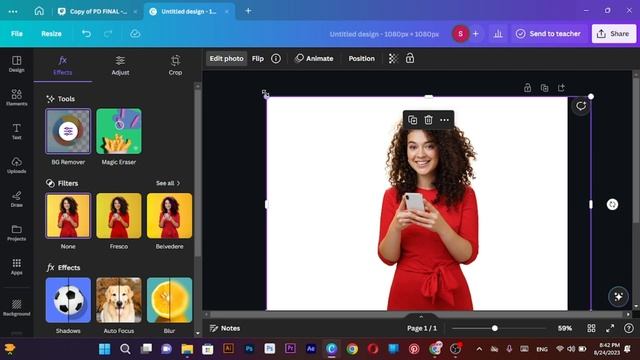Image resolution: width=640 pixels, height=360 pixels.
Task: Expand the page thumbnails chevron
Action: [421, 316]
